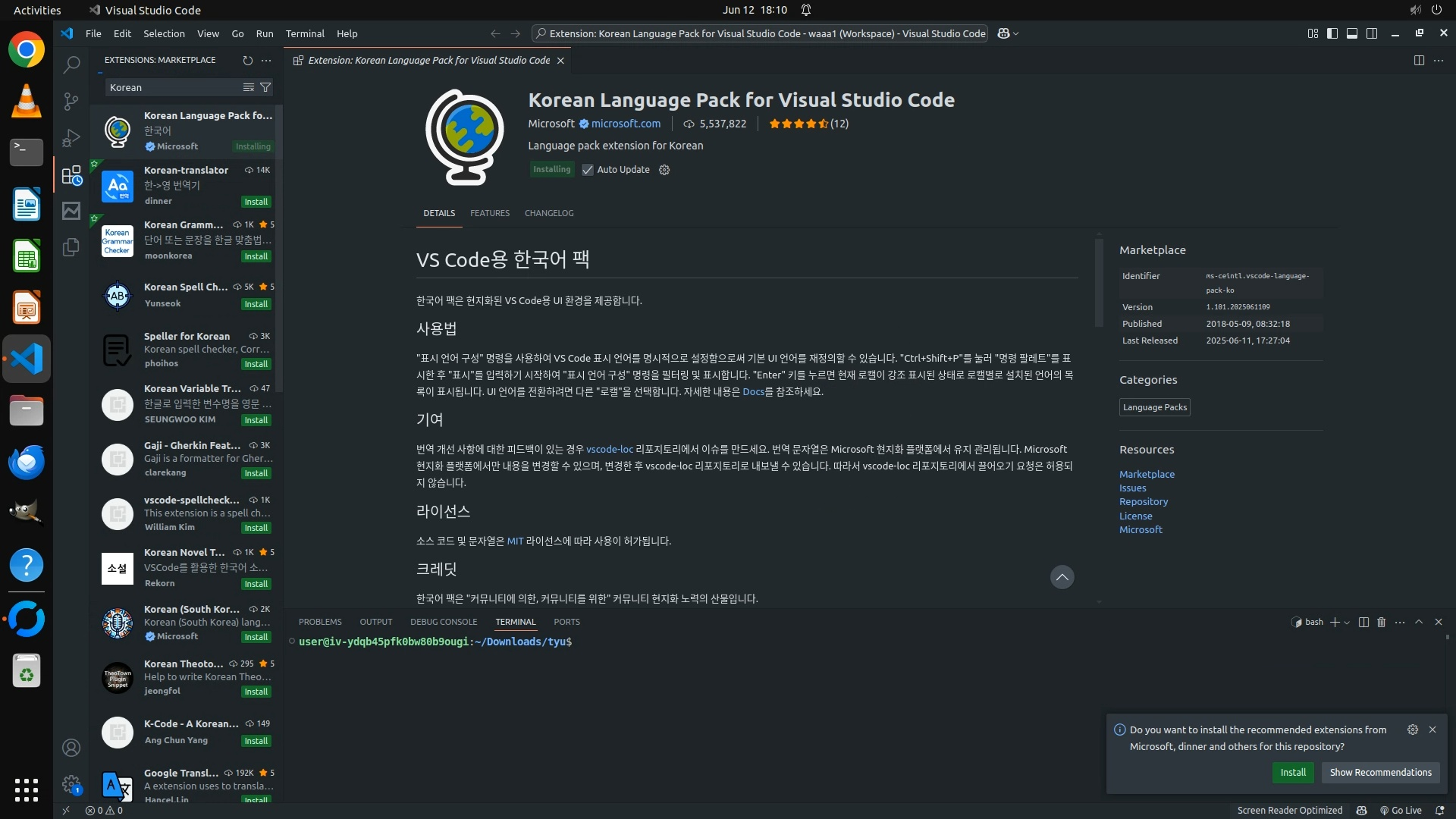Maximize the panel size with chevron
The width and height of the screenshot is (1456, 819).
pyautogui.click(x=1419, y=622)
